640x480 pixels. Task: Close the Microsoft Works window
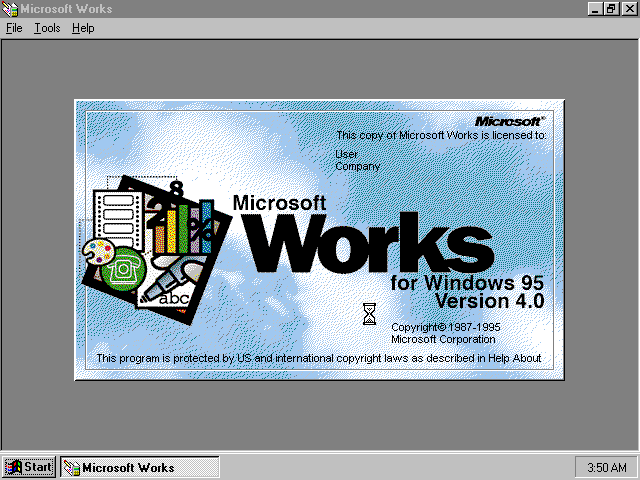coord(629,9)
